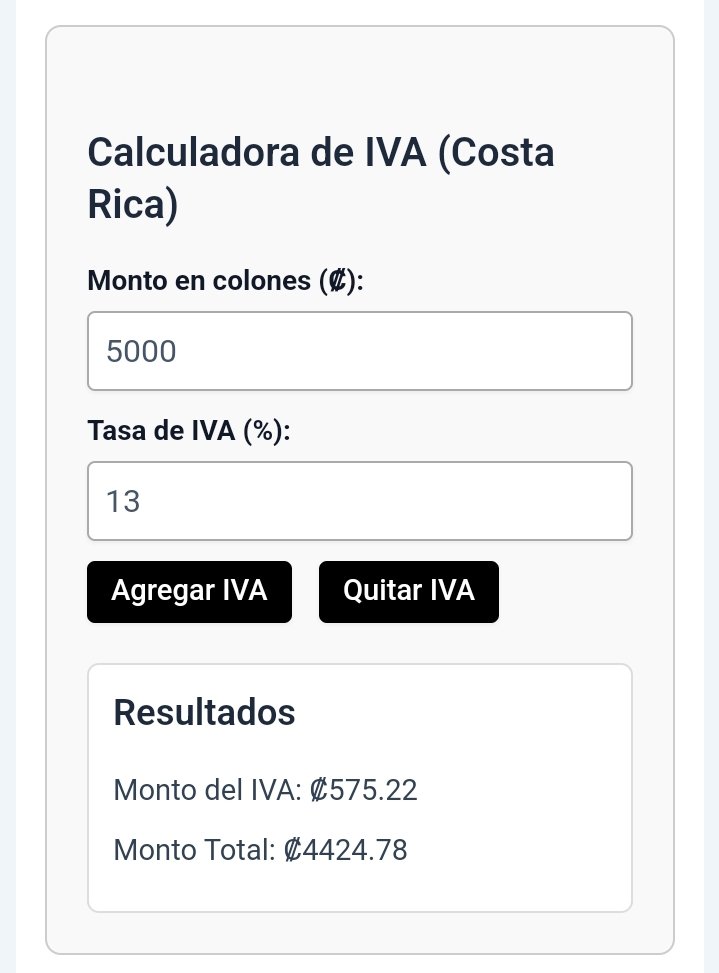The width and height of the screenshot is (719, 973).
Task: Click the word 'Costa' in the title
Action: [496, 152]
